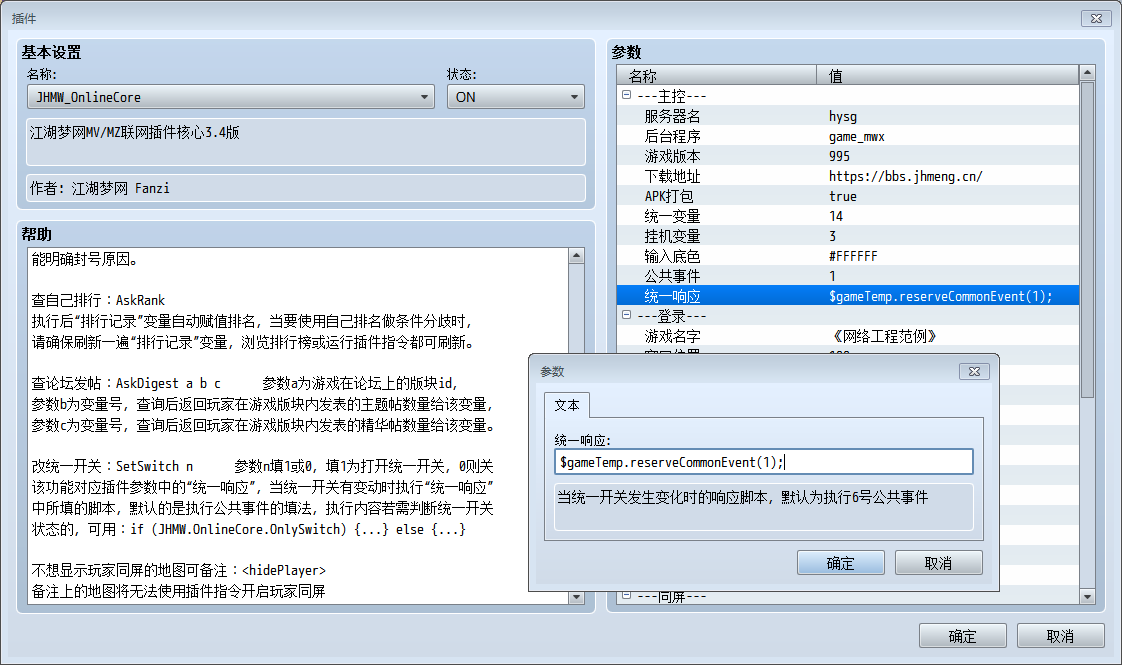Confirm the parameter dialog with 确定
This screenshot has height=665, width=1122.
click(840, 562)
